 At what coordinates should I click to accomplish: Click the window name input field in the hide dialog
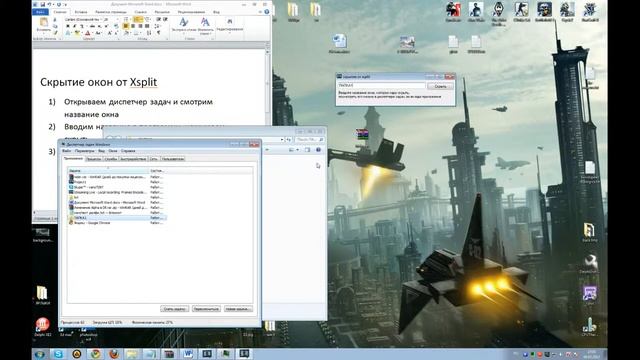(381, 86)
